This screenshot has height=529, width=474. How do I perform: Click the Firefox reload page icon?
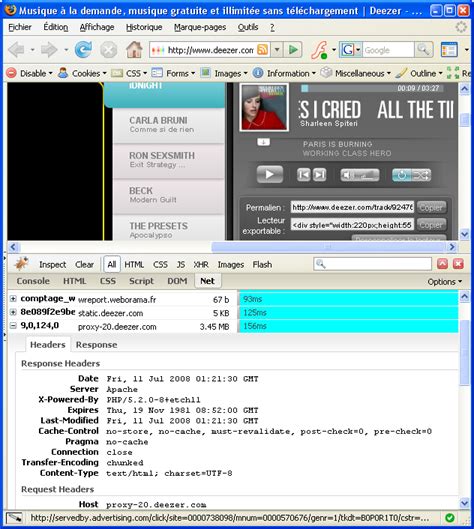83,50
